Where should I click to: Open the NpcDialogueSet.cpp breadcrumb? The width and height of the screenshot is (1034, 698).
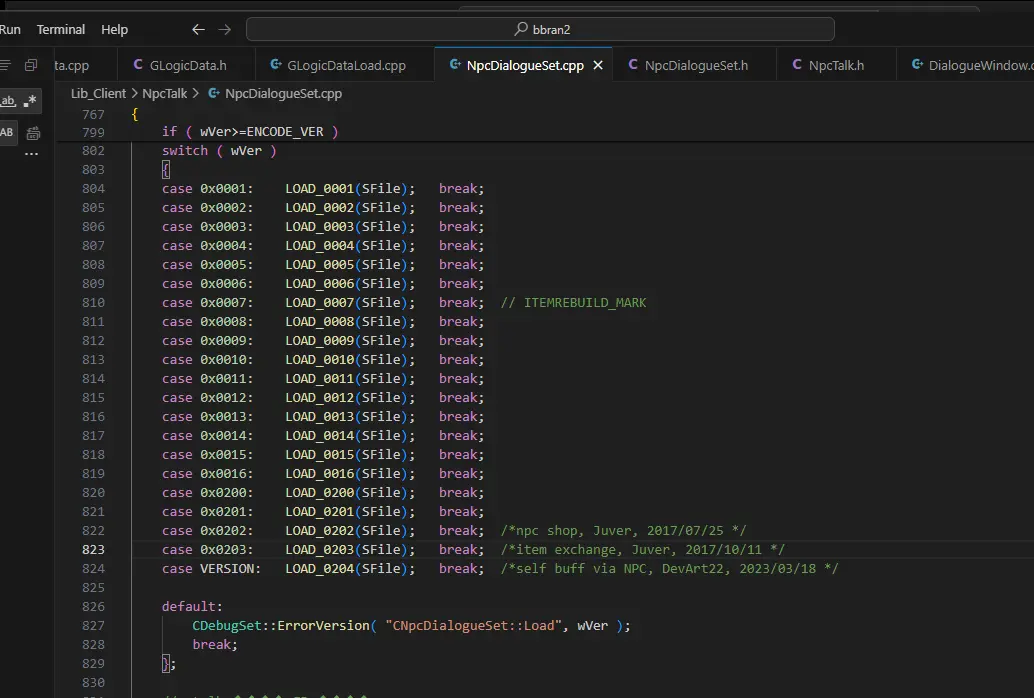click(283, 94)
